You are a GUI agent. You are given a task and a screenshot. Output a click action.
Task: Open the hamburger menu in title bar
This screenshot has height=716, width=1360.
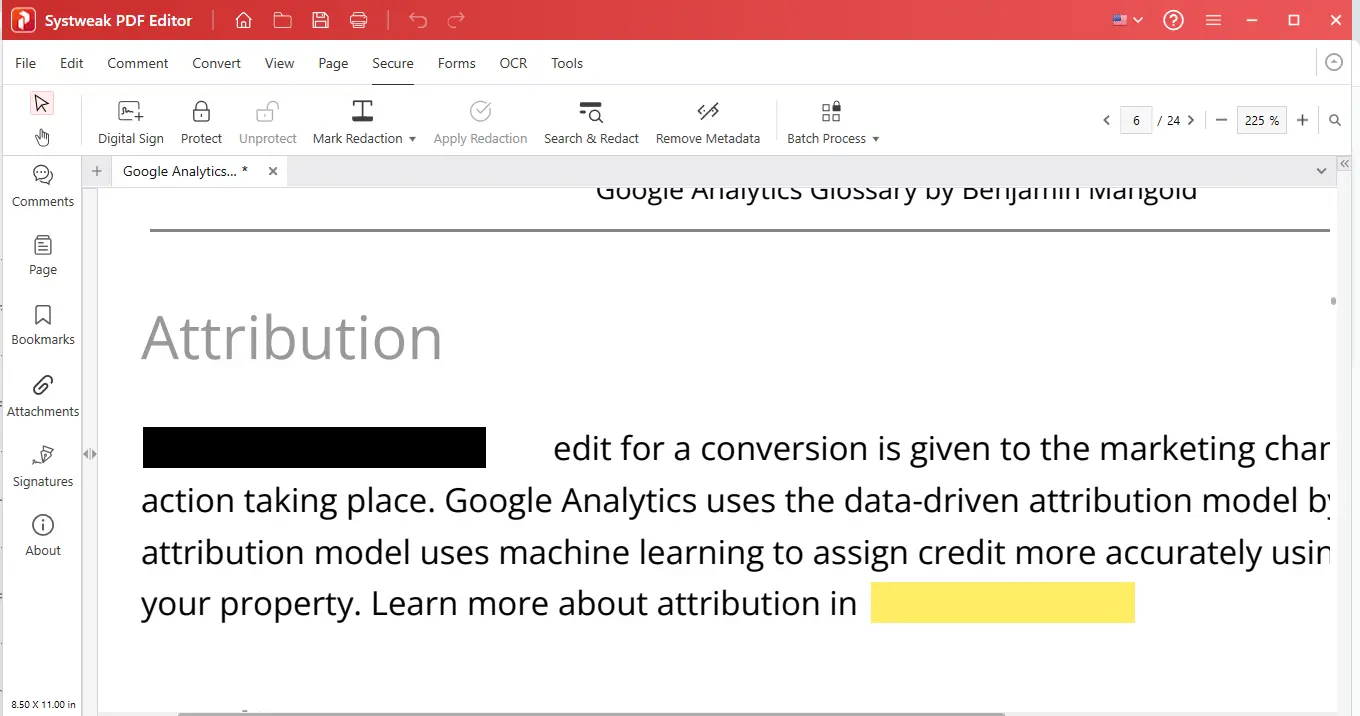tap(1213, 20)
